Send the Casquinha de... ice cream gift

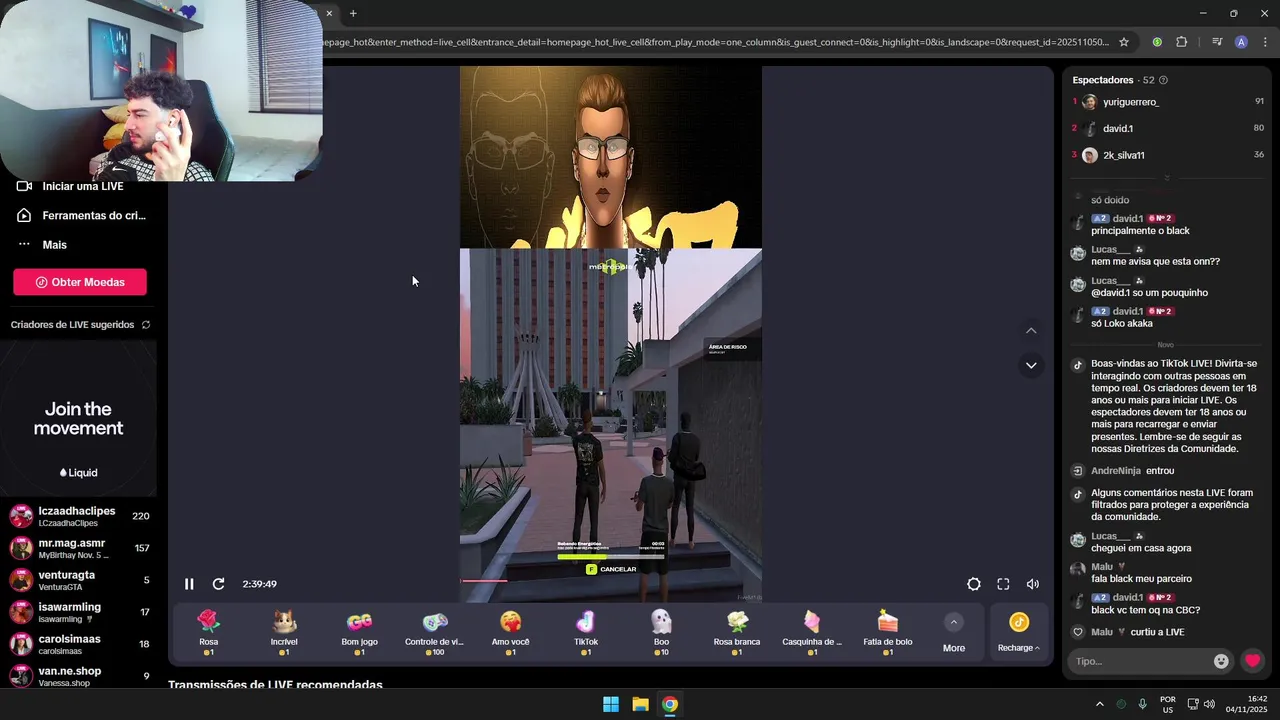(x=812, y=632)
